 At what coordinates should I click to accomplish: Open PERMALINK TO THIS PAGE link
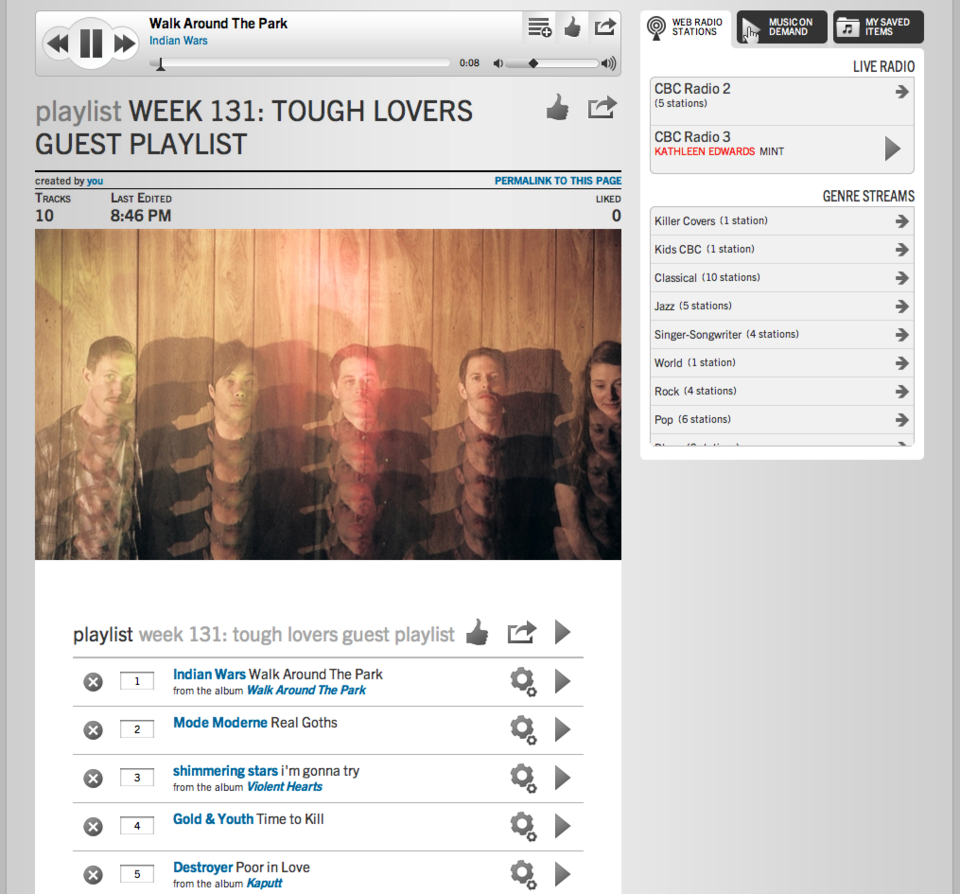tap(558, 181)
